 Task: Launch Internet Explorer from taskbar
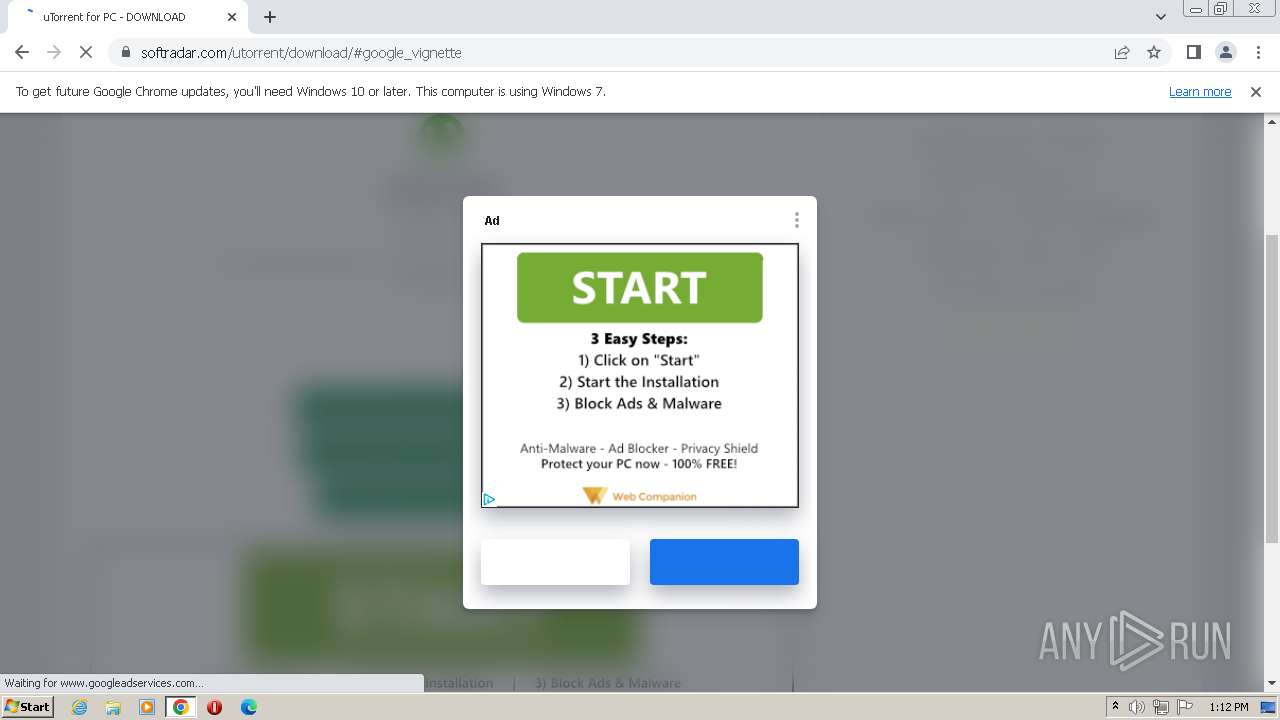[79, 707]
